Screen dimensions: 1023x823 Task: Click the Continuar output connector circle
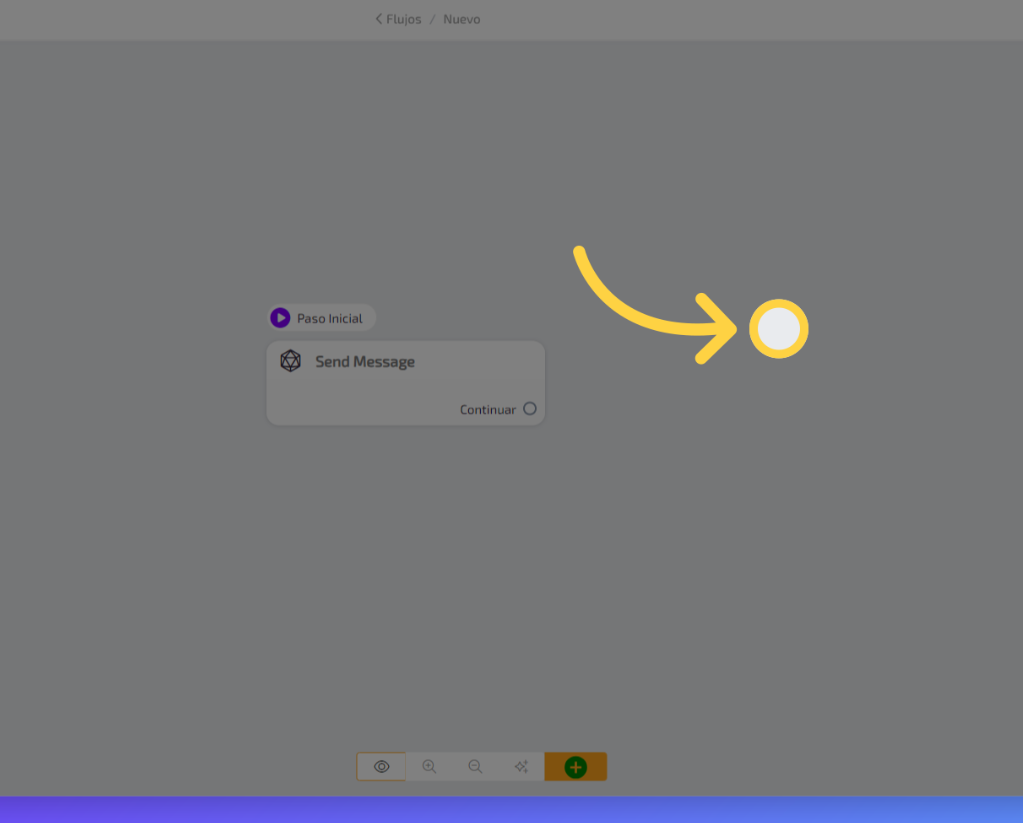[x=530, y=409]
